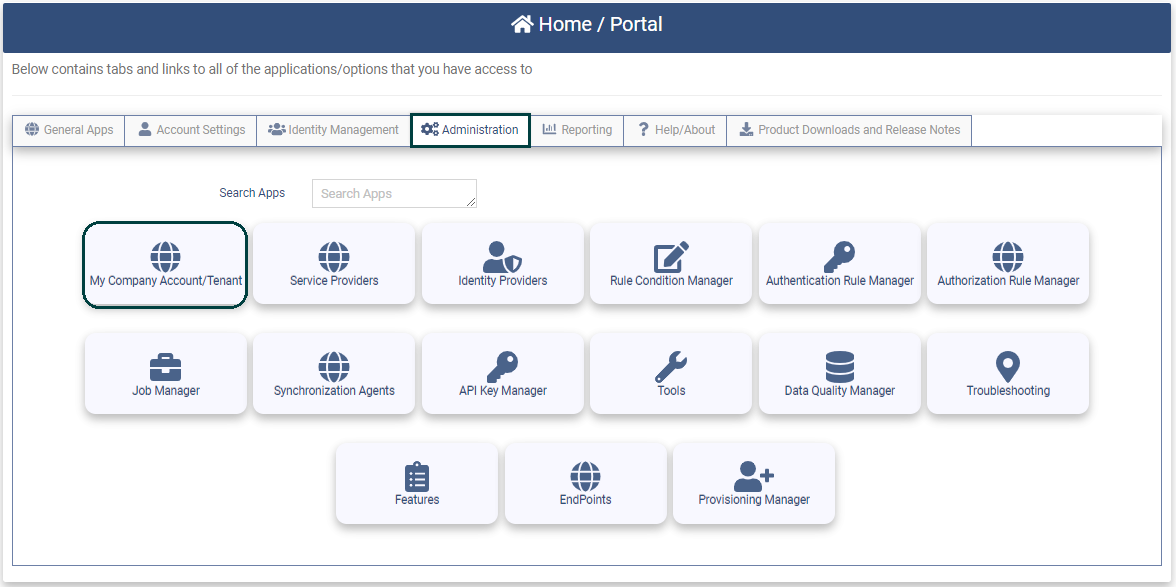The width and height of the screenshot is (1176, 587).
Task: Open the Provisioning Manager
Action: point(753,483)
